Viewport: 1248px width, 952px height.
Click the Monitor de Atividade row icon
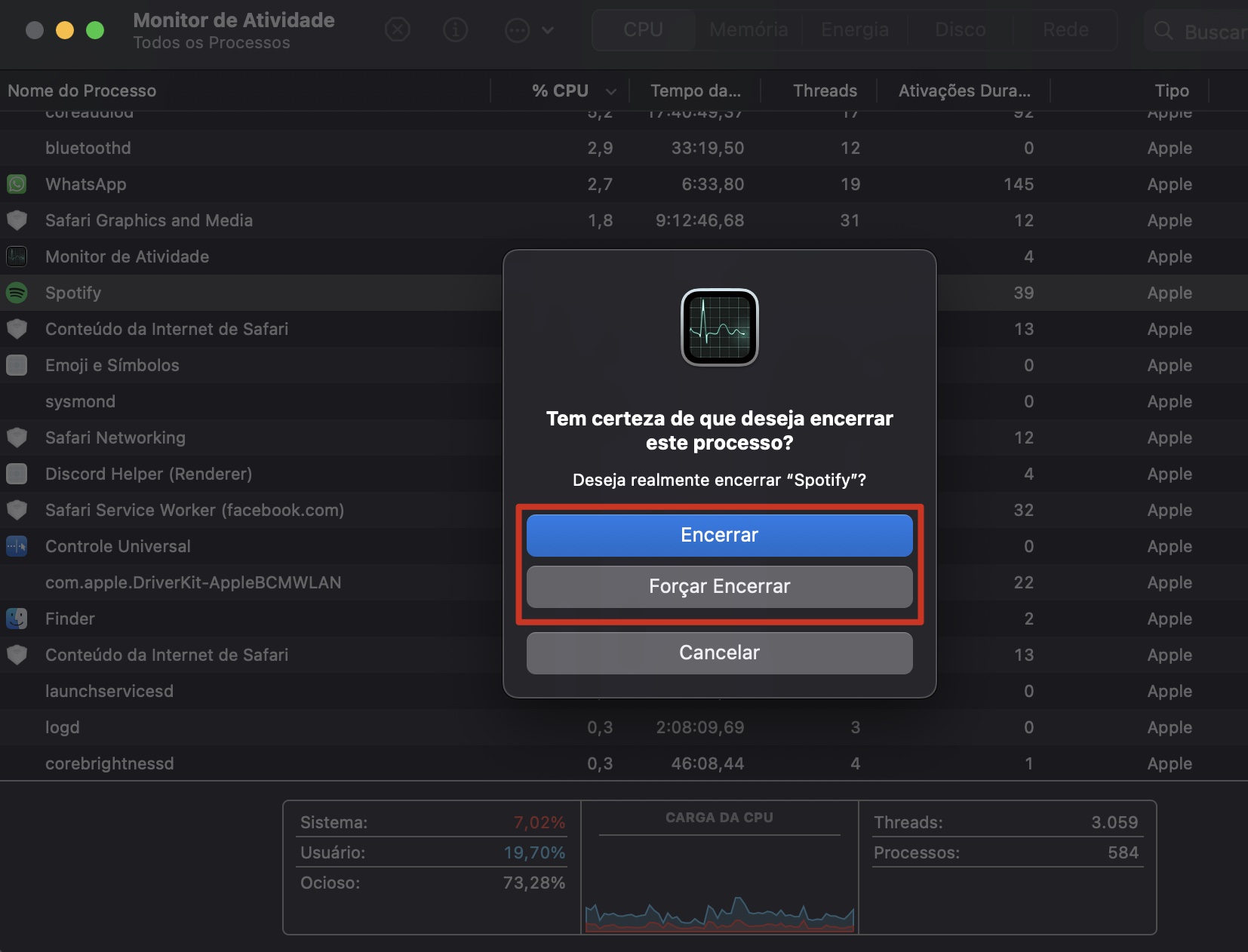click(17, 256)
